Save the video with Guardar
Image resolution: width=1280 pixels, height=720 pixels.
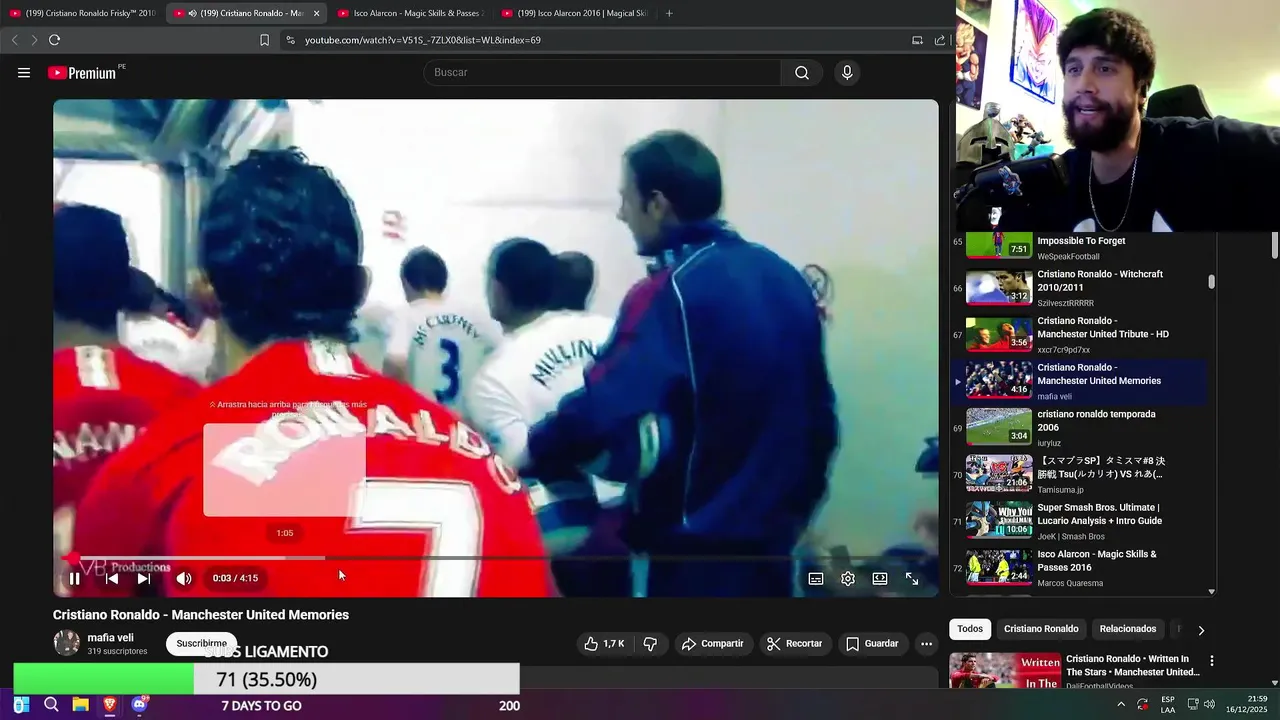coord(872,644)
